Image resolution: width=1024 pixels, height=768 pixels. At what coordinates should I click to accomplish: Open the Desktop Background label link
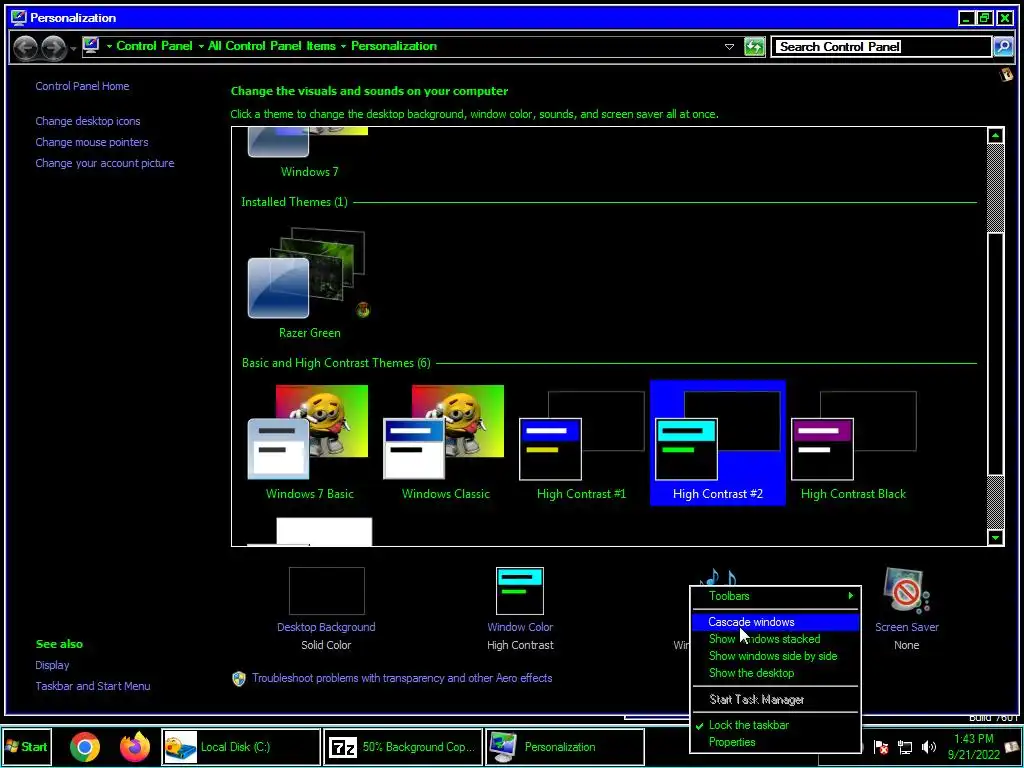click(x=326, y=627)
